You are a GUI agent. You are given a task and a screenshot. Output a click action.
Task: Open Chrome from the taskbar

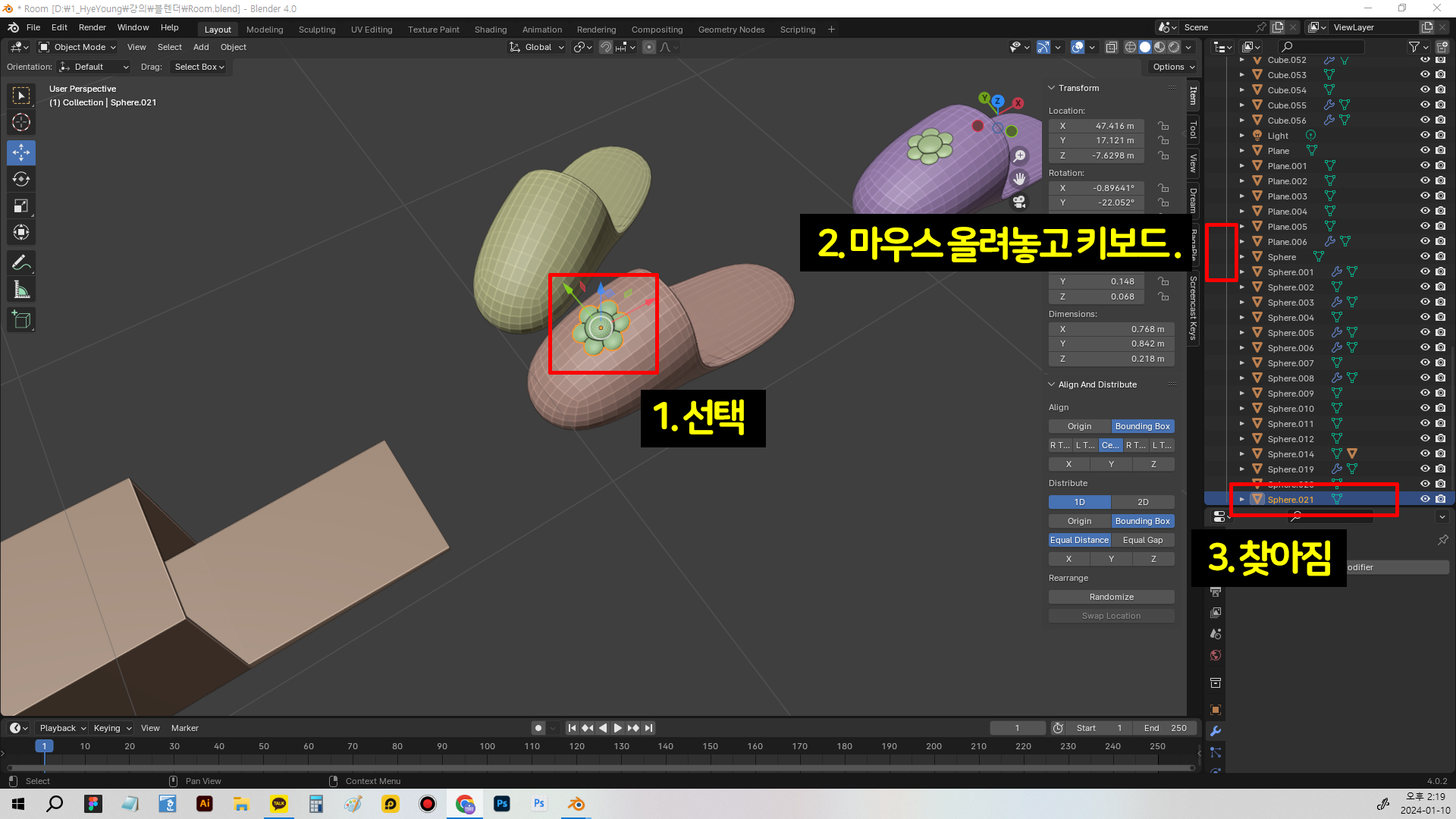click(x=465, y=804)
